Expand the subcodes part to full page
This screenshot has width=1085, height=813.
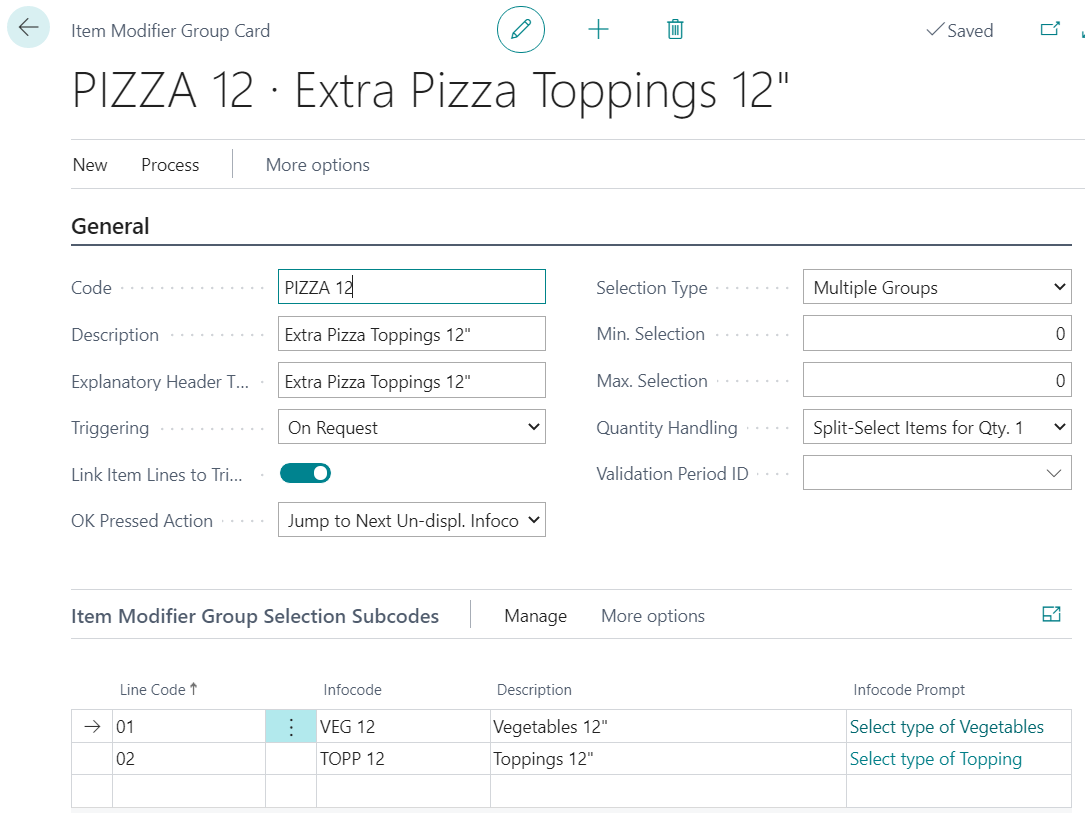(x=1051, y=615)
